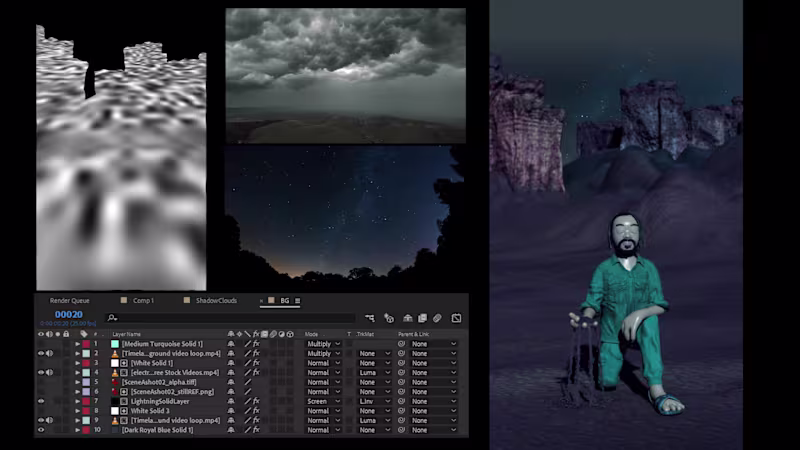Click parent pick whip for White Solid 3
The height and width of the screenshot is (450, 800).
click(402, 411)
